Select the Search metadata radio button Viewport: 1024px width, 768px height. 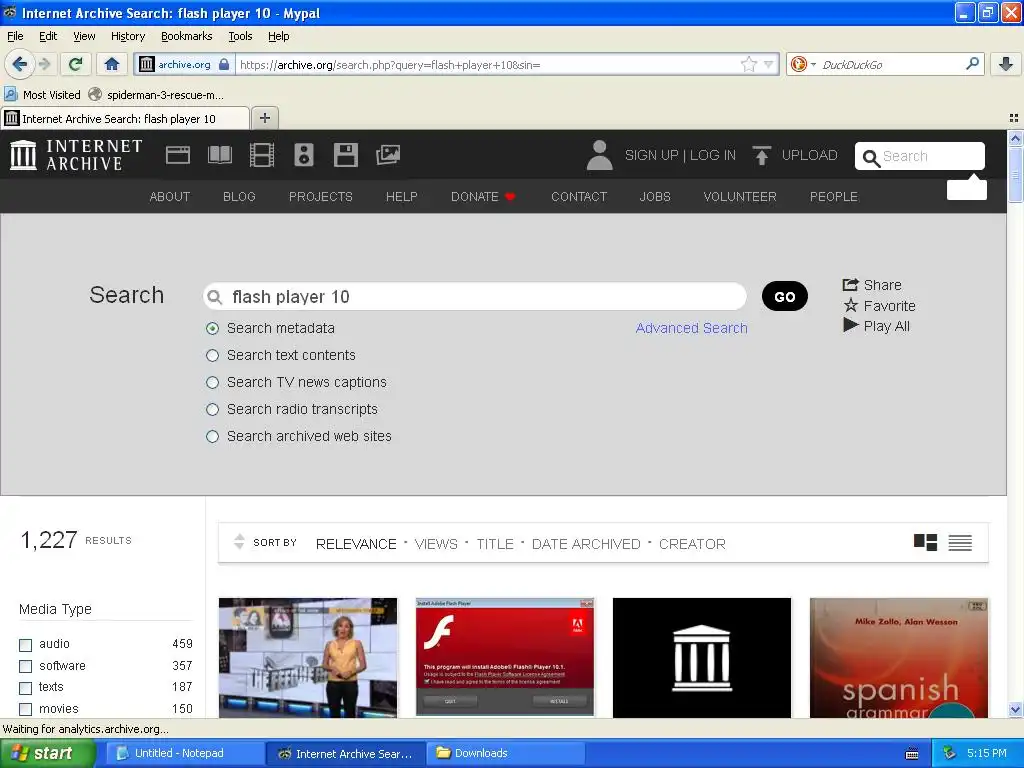click(x=212, y=328)
